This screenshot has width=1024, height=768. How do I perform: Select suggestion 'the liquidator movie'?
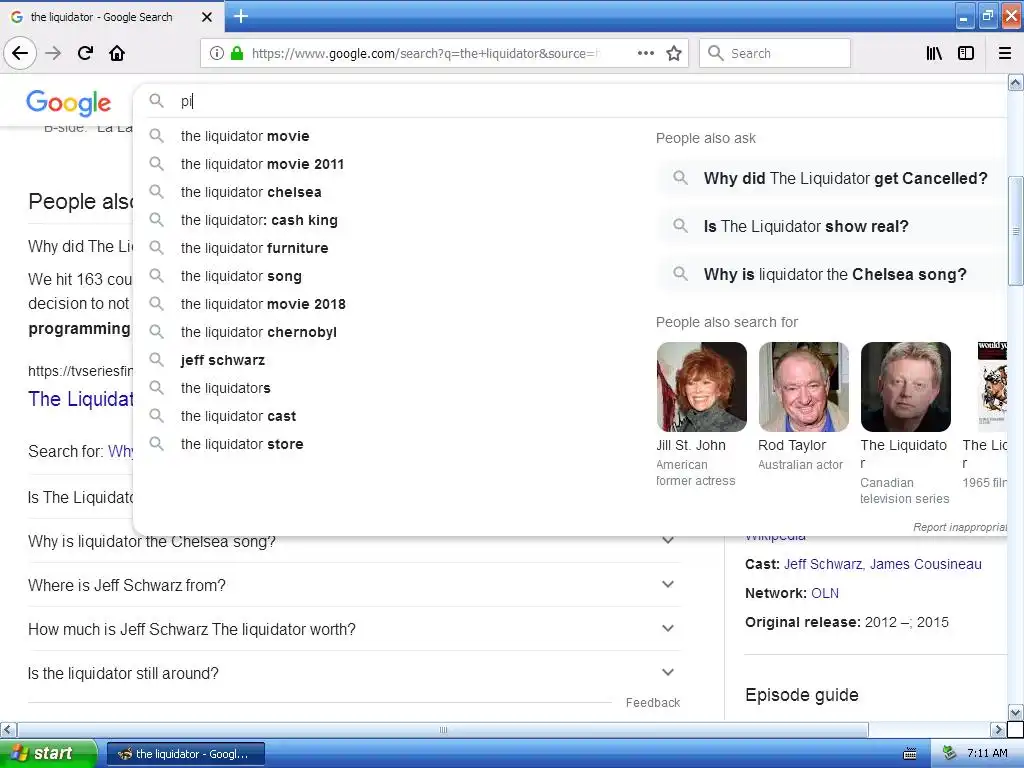(x=245, y=136)
